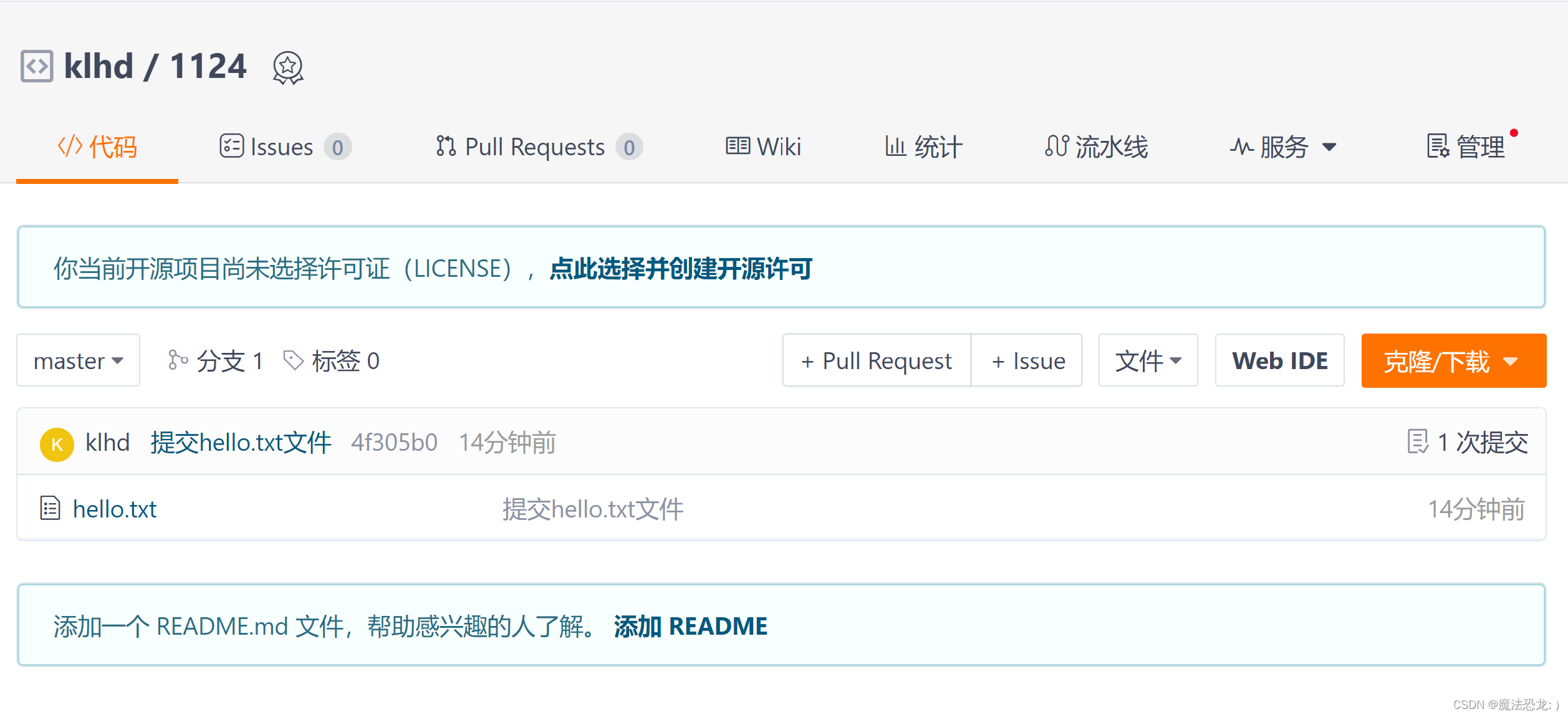Click the yellow K user avatar

click(57, 444)
